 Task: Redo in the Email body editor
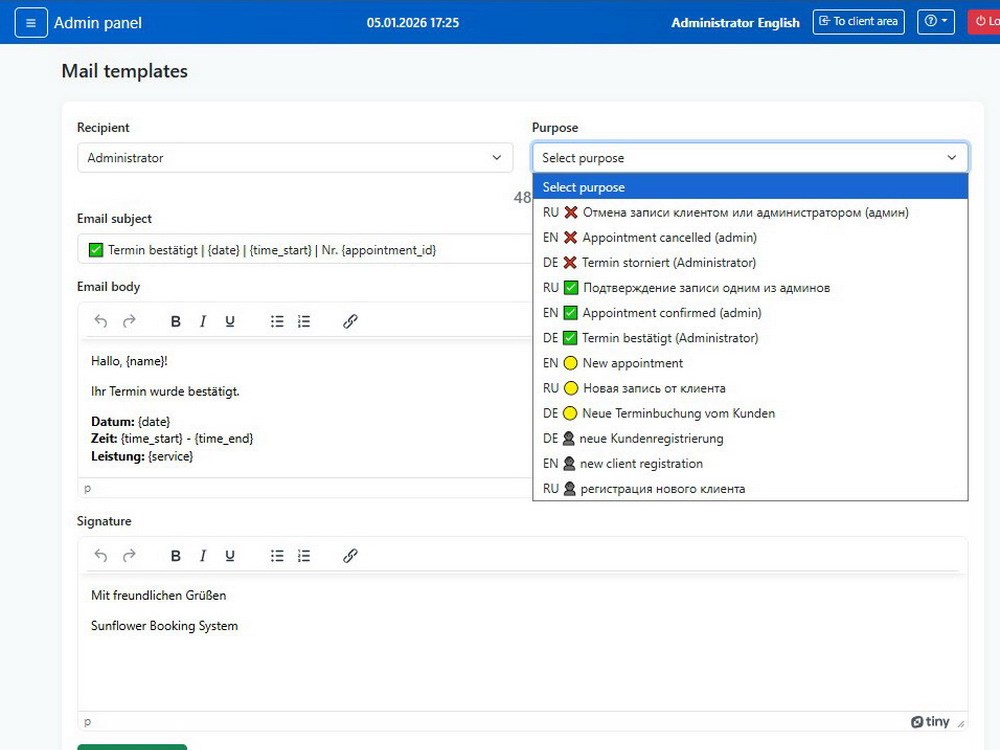pos(129,321)
